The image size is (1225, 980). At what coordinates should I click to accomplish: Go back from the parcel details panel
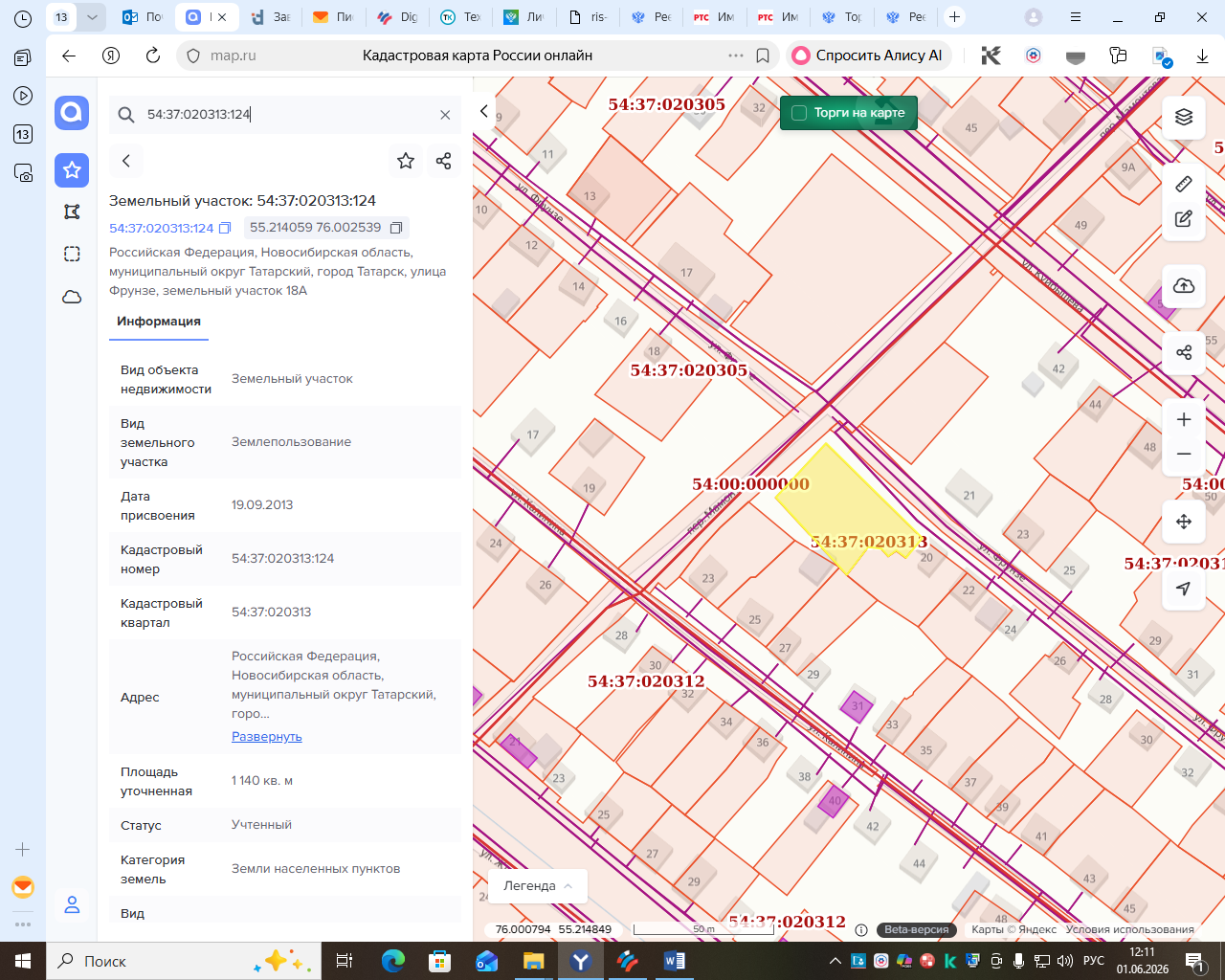(126, 161)
